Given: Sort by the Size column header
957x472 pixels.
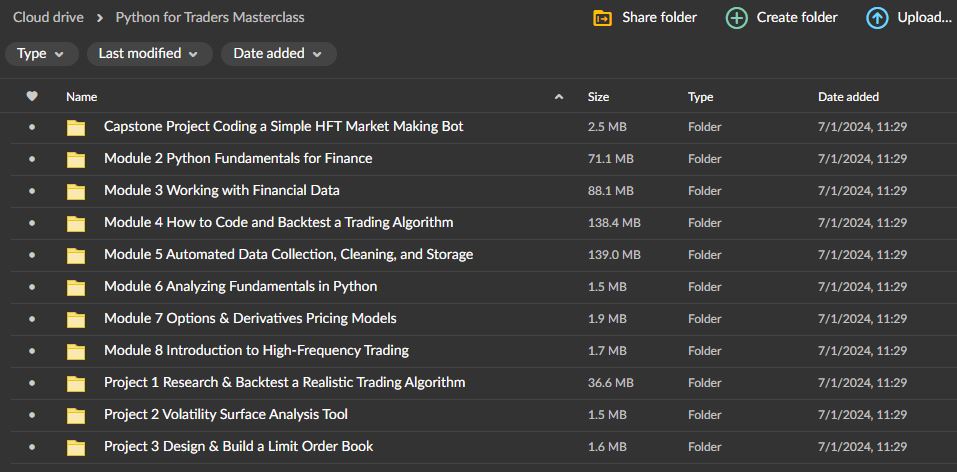Looking at the screenshot, I should (x=598, y=97).
